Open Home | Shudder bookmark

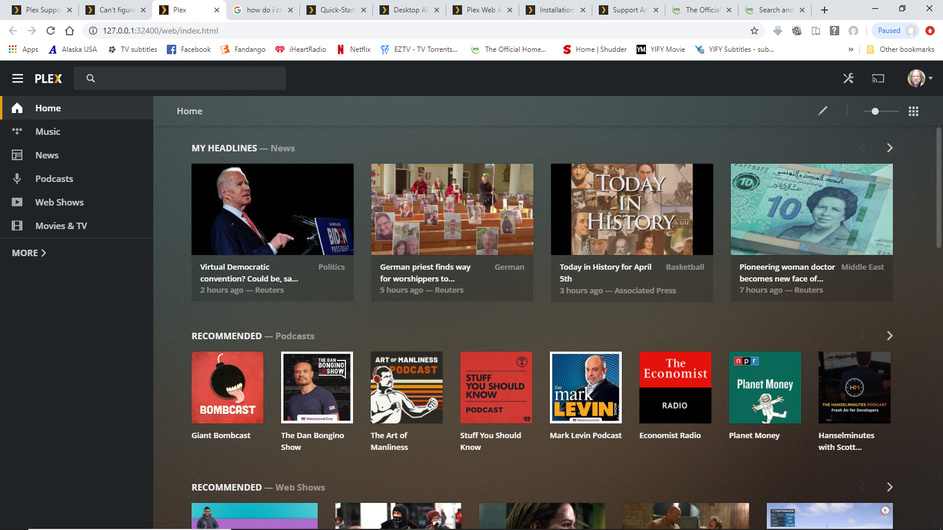coord(594,49)
